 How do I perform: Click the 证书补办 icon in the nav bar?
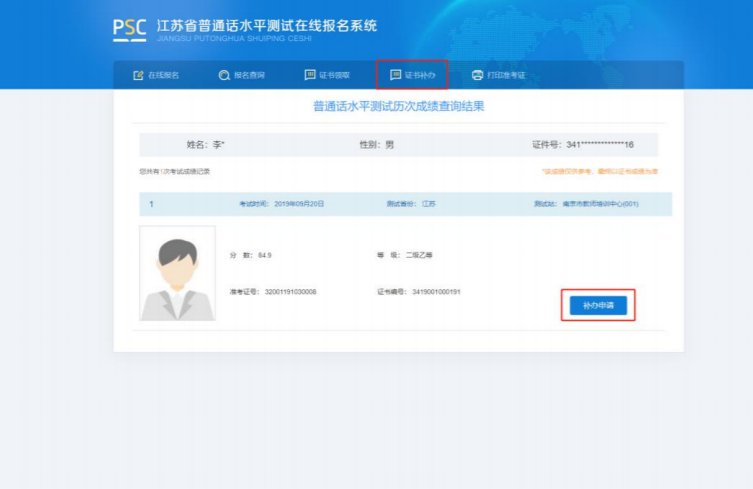(395, 75)
